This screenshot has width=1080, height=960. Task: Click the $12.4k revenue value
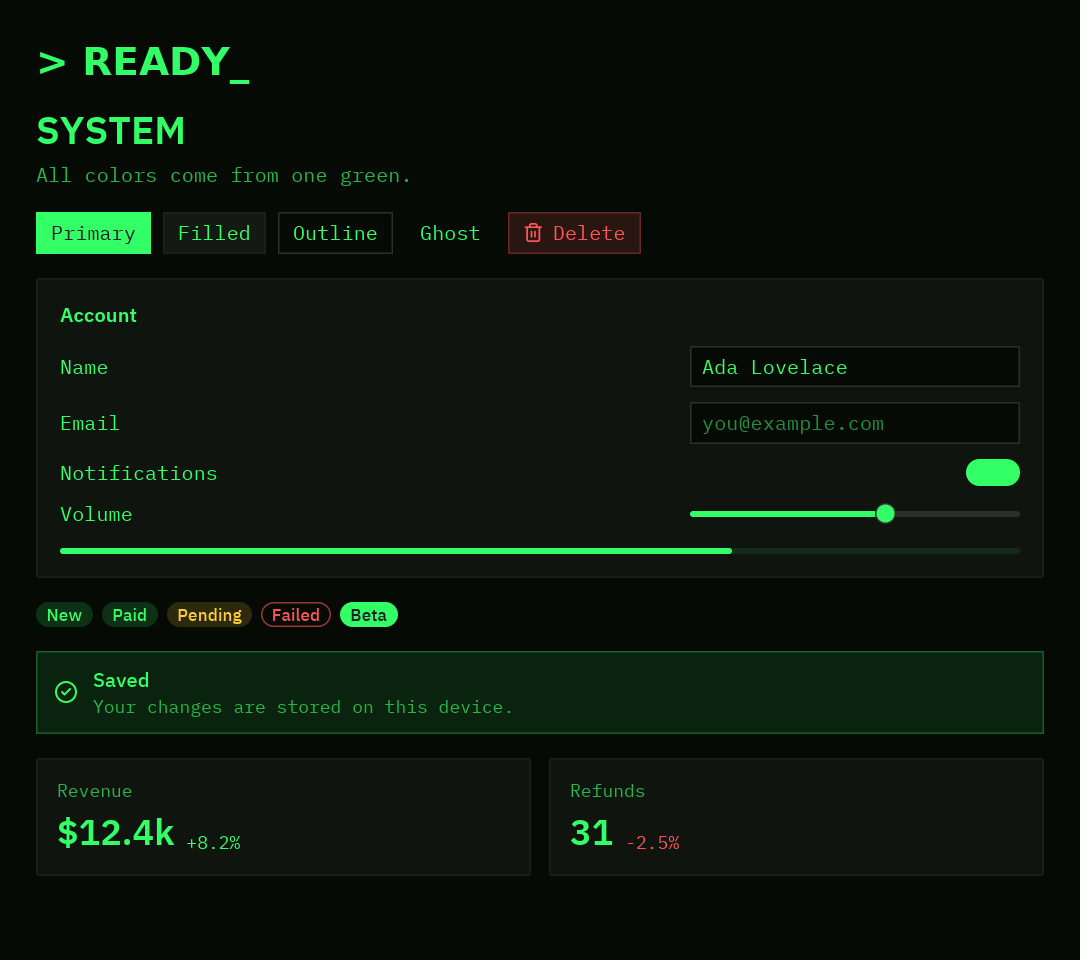point(116,832)
